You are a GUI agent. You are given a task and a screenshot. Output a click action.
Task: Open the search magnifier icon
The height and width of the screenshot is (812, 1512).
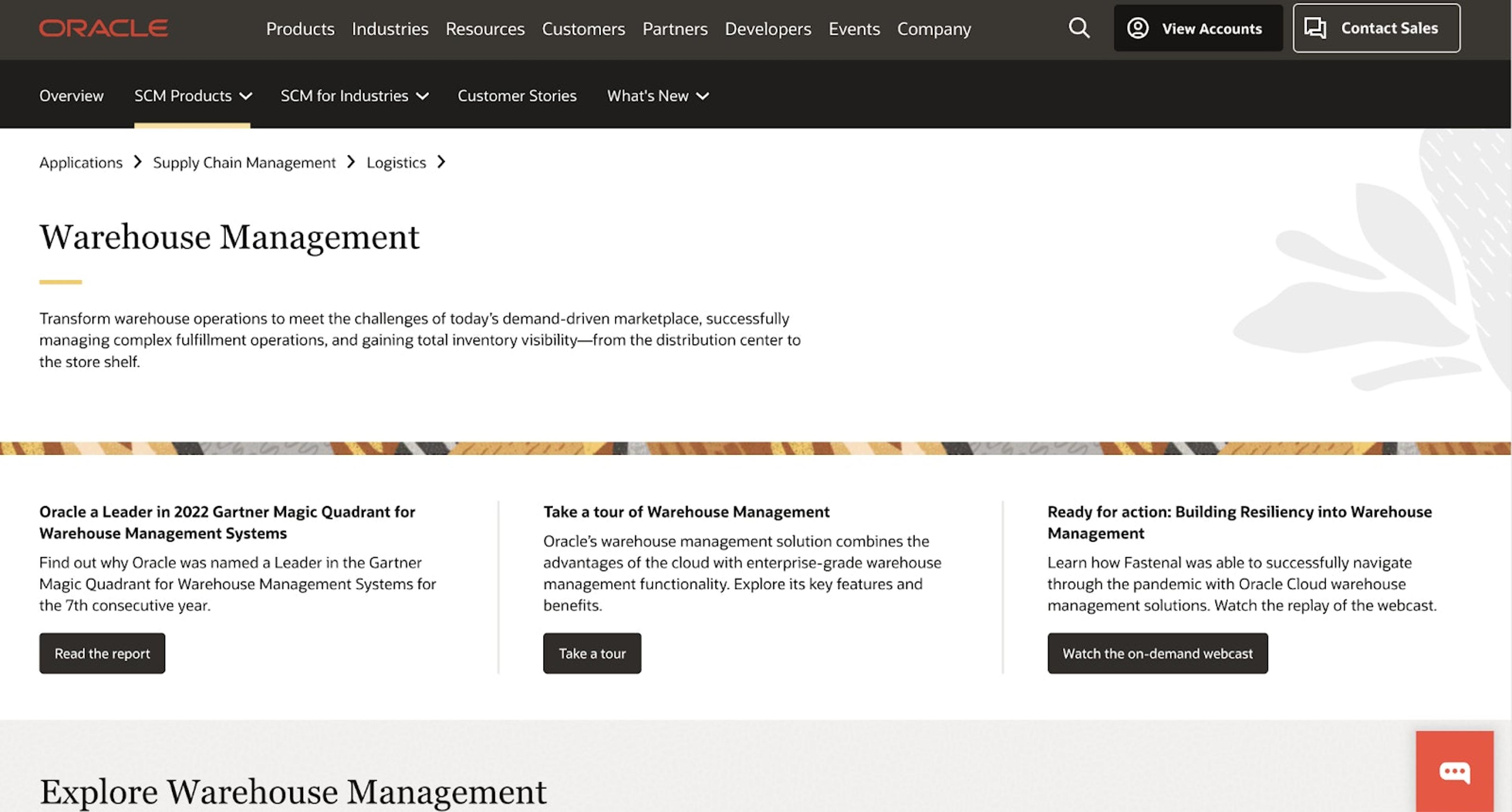click(x=1079, y=28)
